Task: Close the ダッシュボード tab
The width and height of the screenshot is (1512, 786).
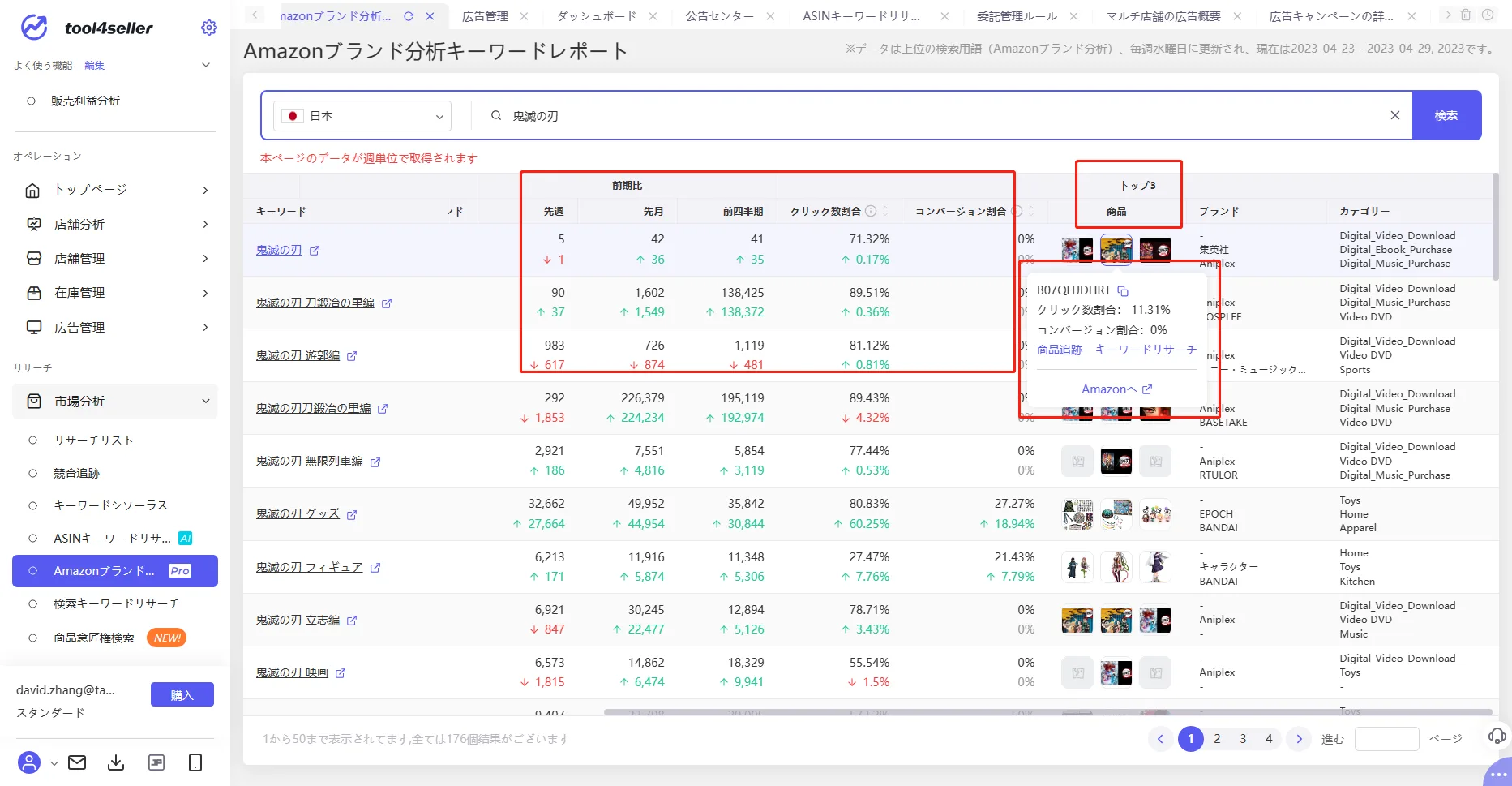Action: point(653,16)
